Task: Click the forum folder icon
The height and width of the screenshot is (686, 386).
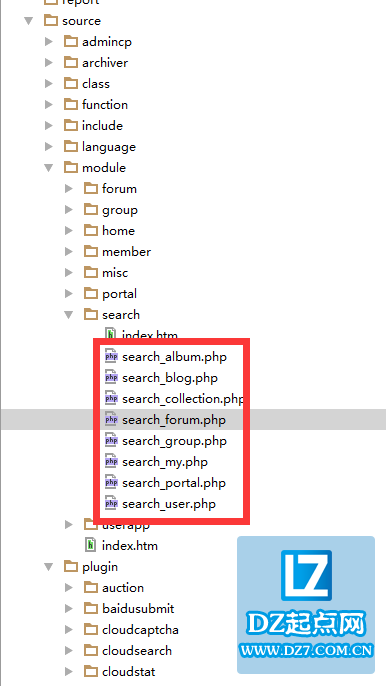Action: (x=91, y=188)
